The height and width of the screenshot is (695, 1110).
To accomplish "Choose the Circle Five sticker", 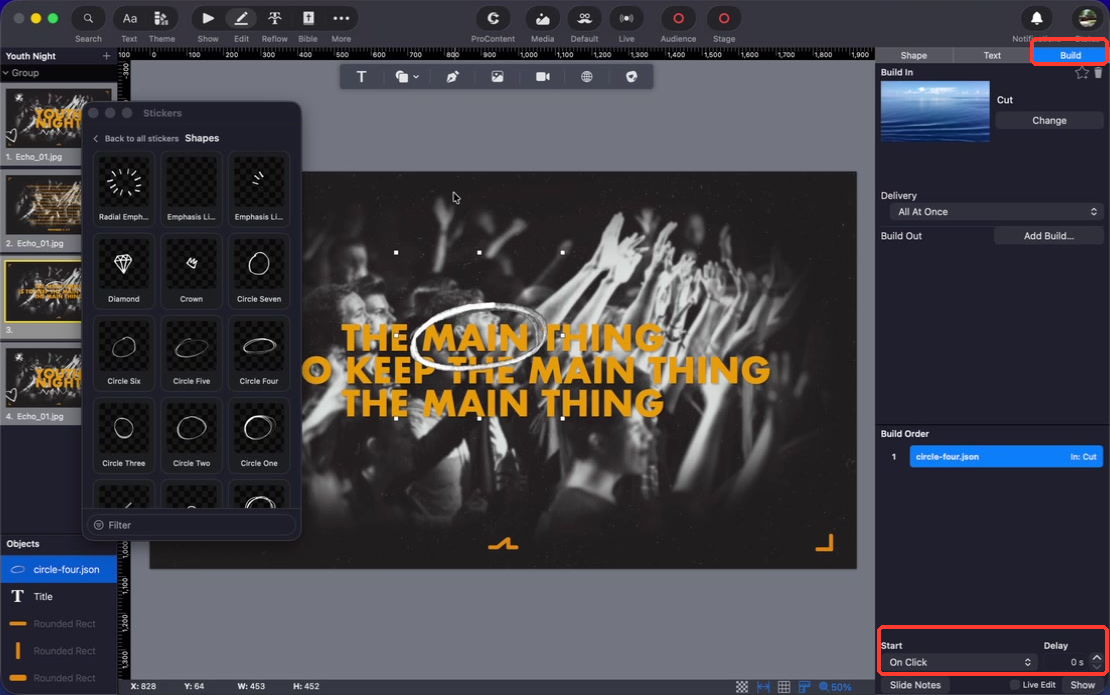I will (191, 353).
